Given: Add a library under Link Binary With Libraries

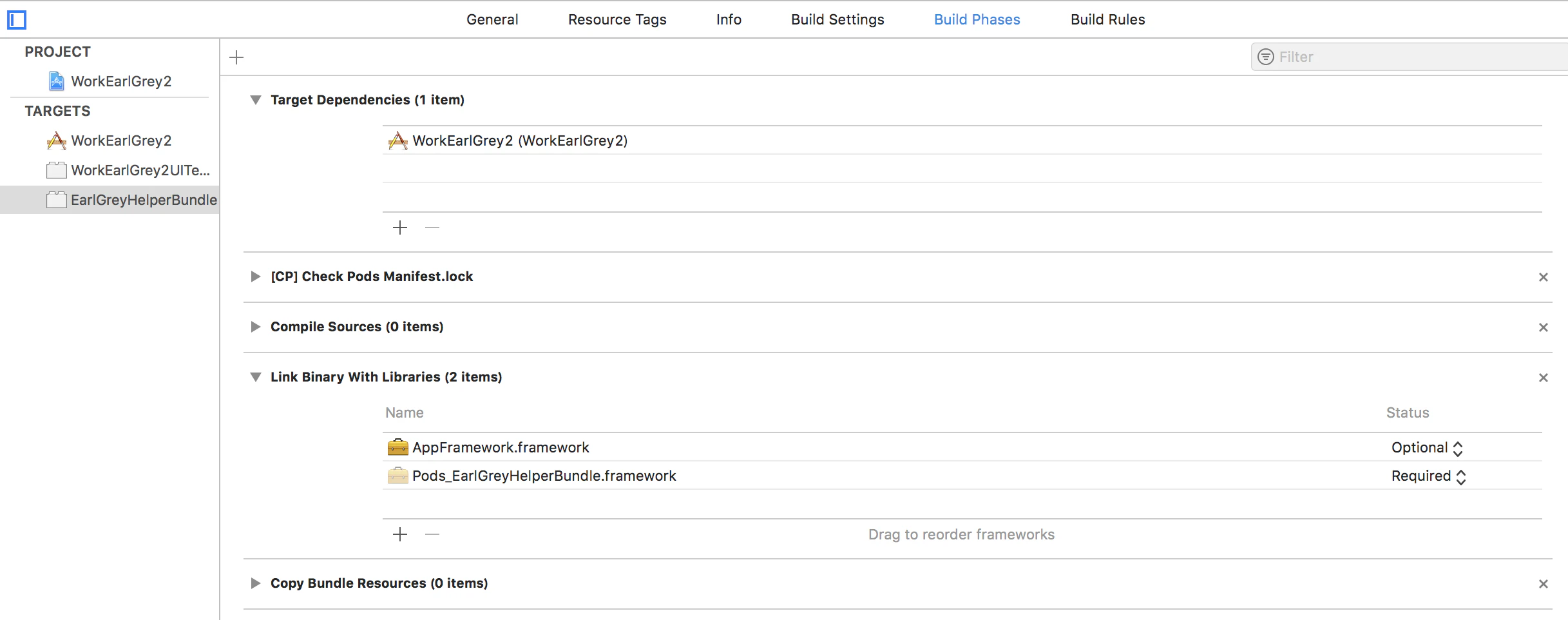Looking at the screenshot, I should [x=400, y=534].
